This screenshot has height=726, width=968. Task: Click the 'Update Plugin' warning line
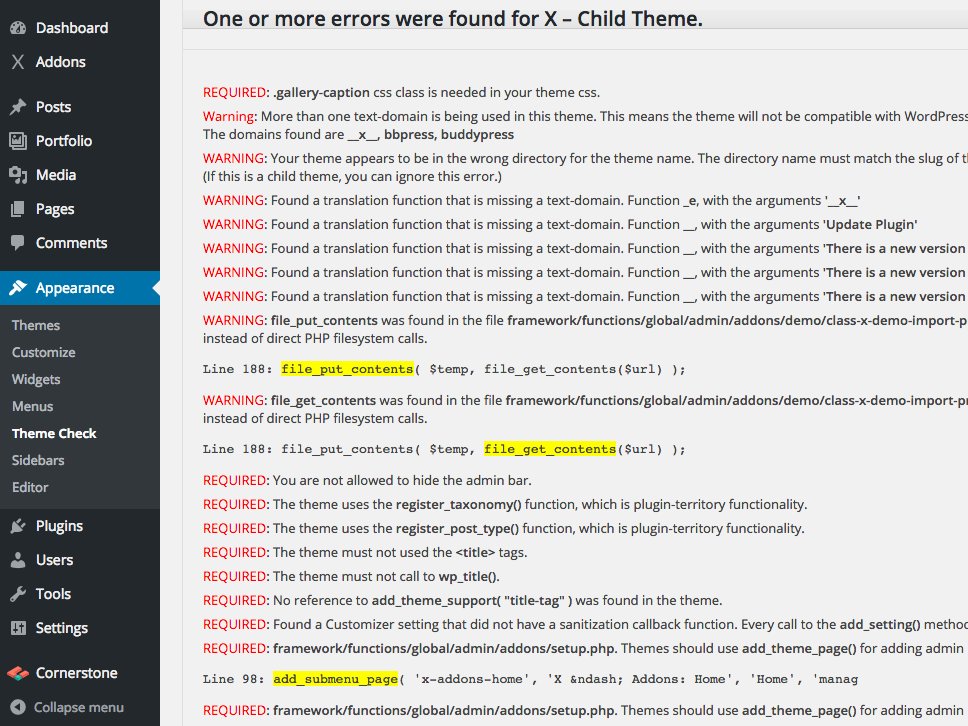pos(560,225)
